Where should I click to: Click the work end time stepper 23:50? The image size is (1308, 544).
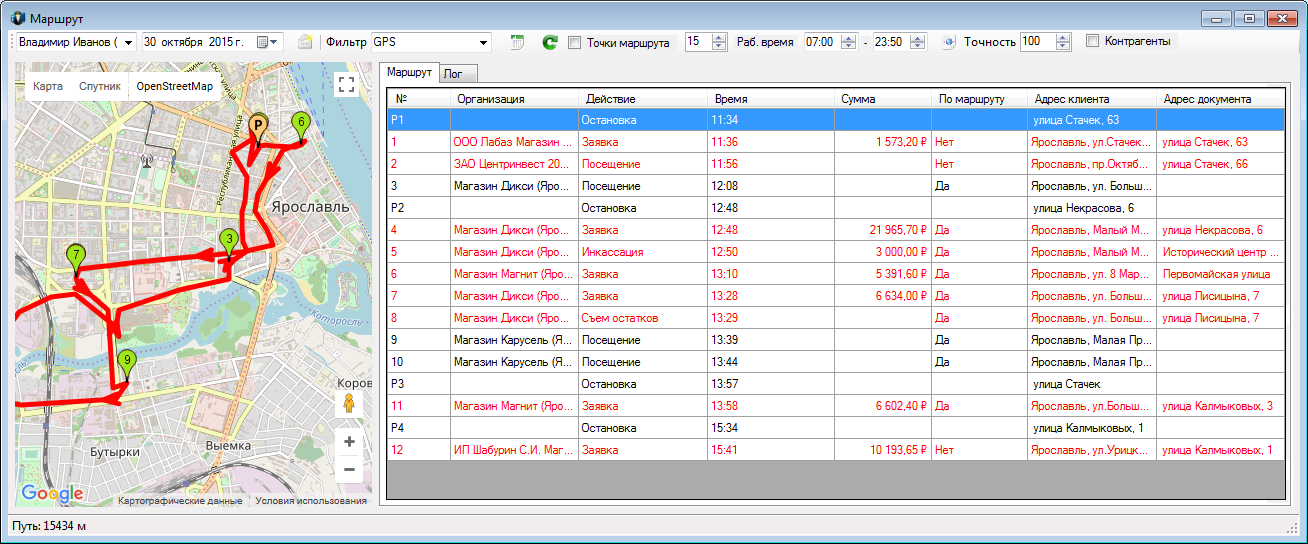click(x=918, y=42)
